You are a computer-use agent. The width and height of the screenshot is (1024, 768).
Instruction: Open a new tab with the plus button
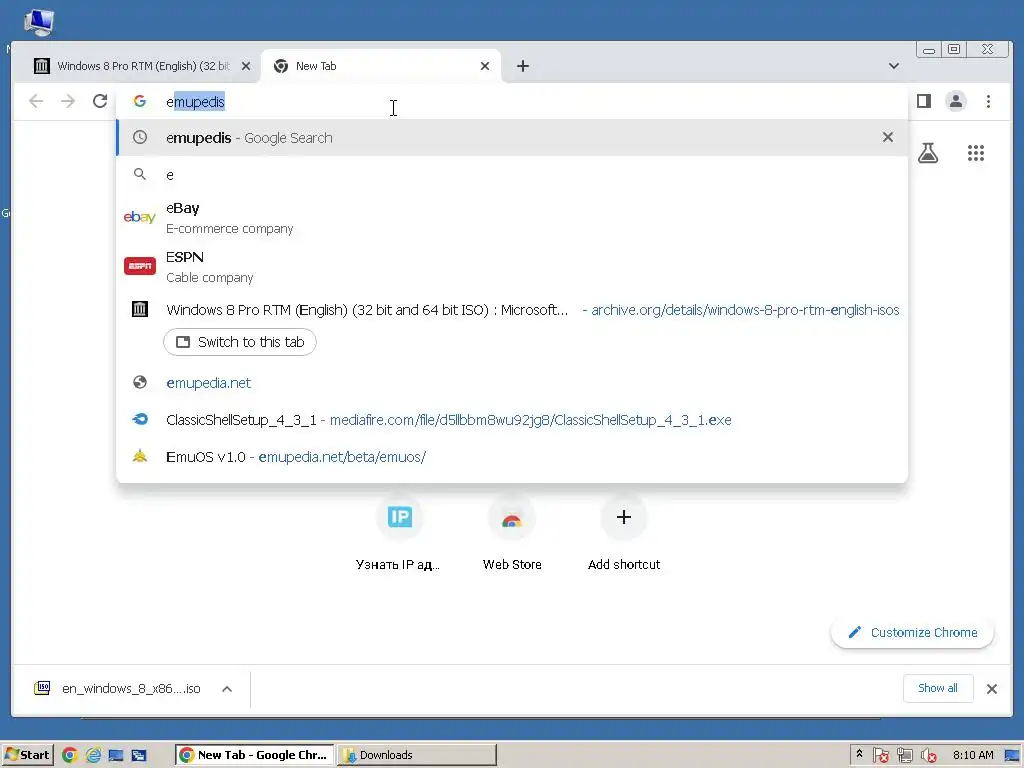[x=522, y=66]
